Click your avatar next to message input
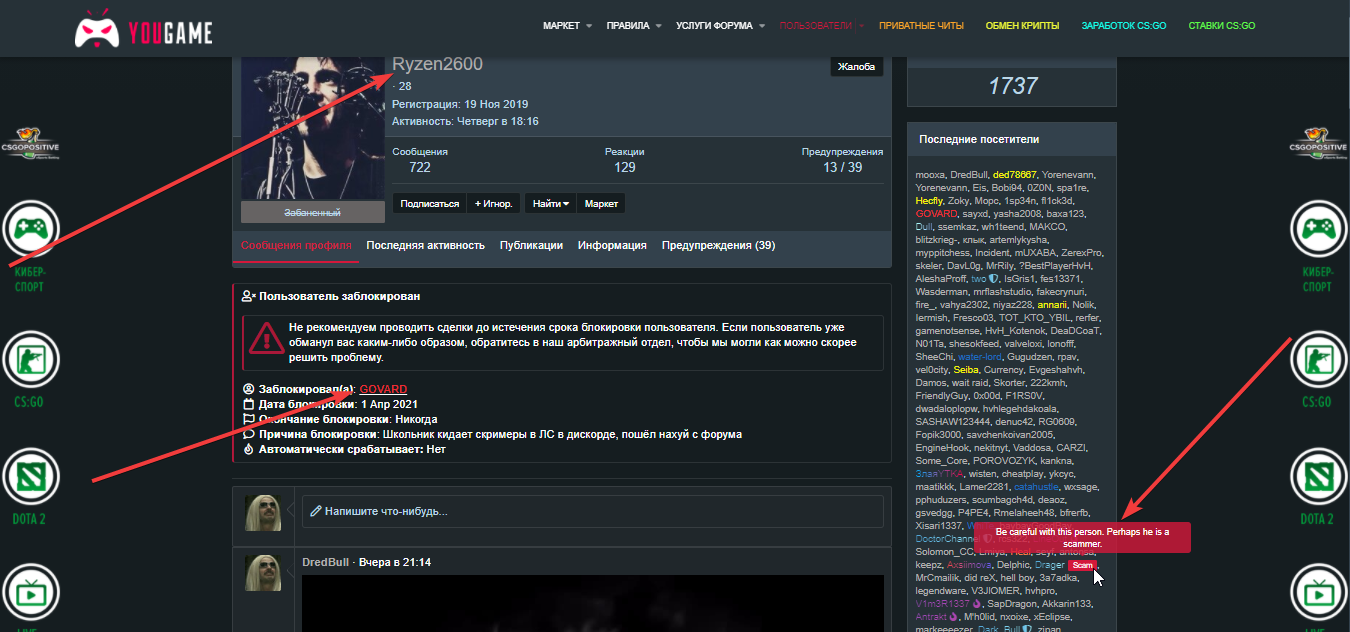 tap(263, 513)
